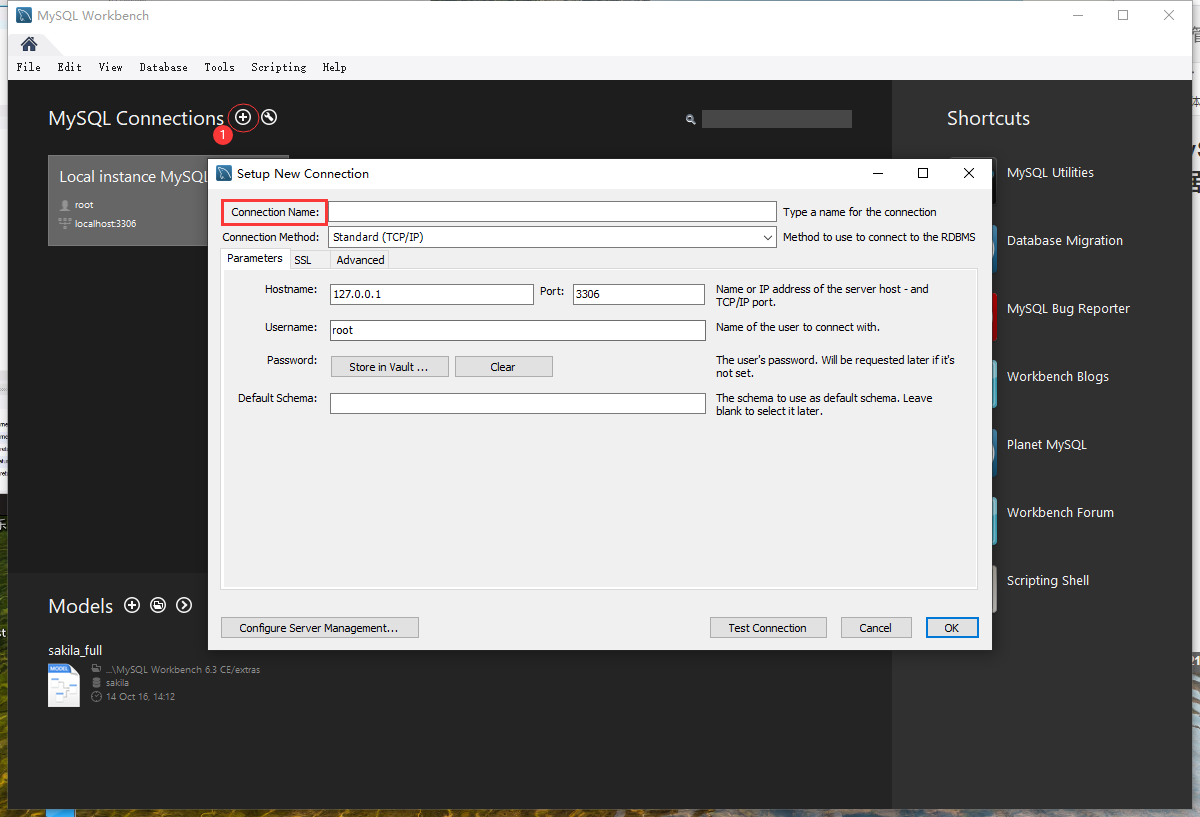Open the manage connections wrench icon

pos(269,117)
